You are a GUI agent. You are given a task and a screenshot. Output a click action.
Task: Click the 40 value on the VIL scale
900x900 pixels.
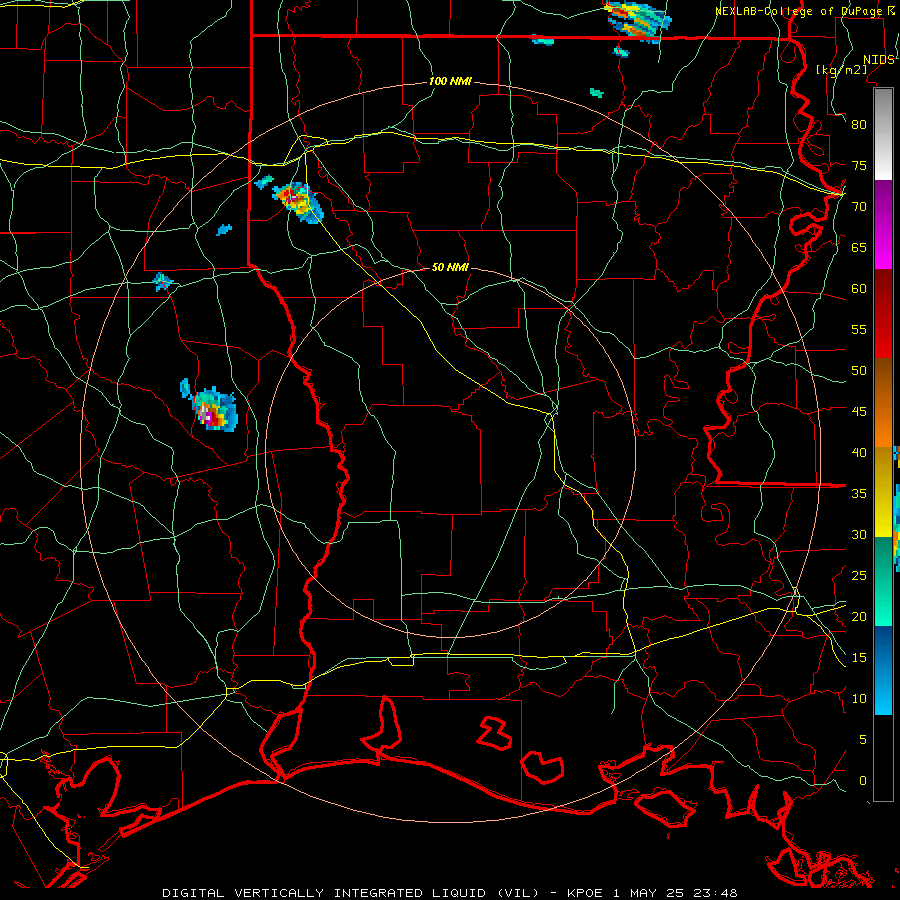[x=859, y=452]
